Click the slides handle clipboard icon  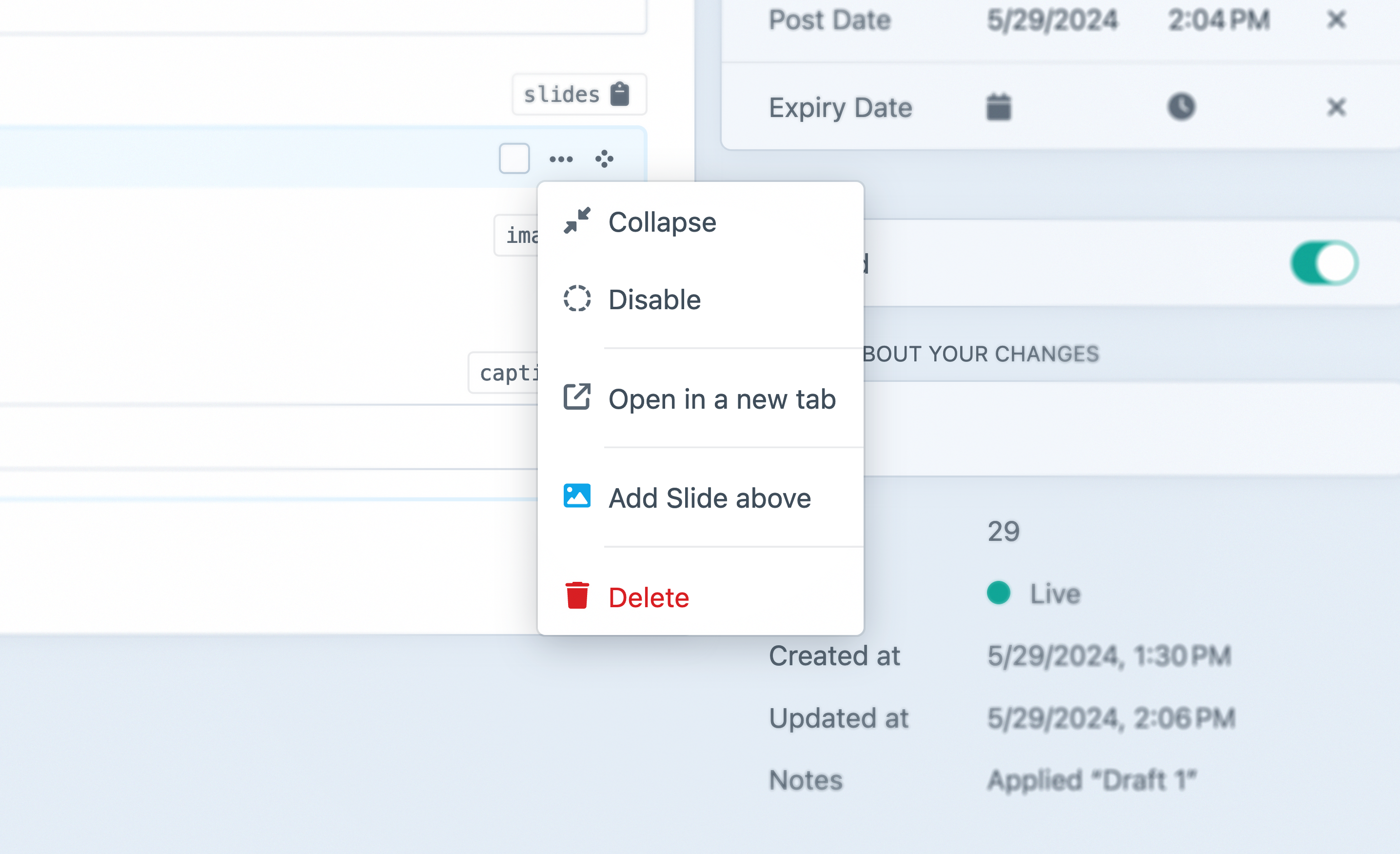[619, 94]
